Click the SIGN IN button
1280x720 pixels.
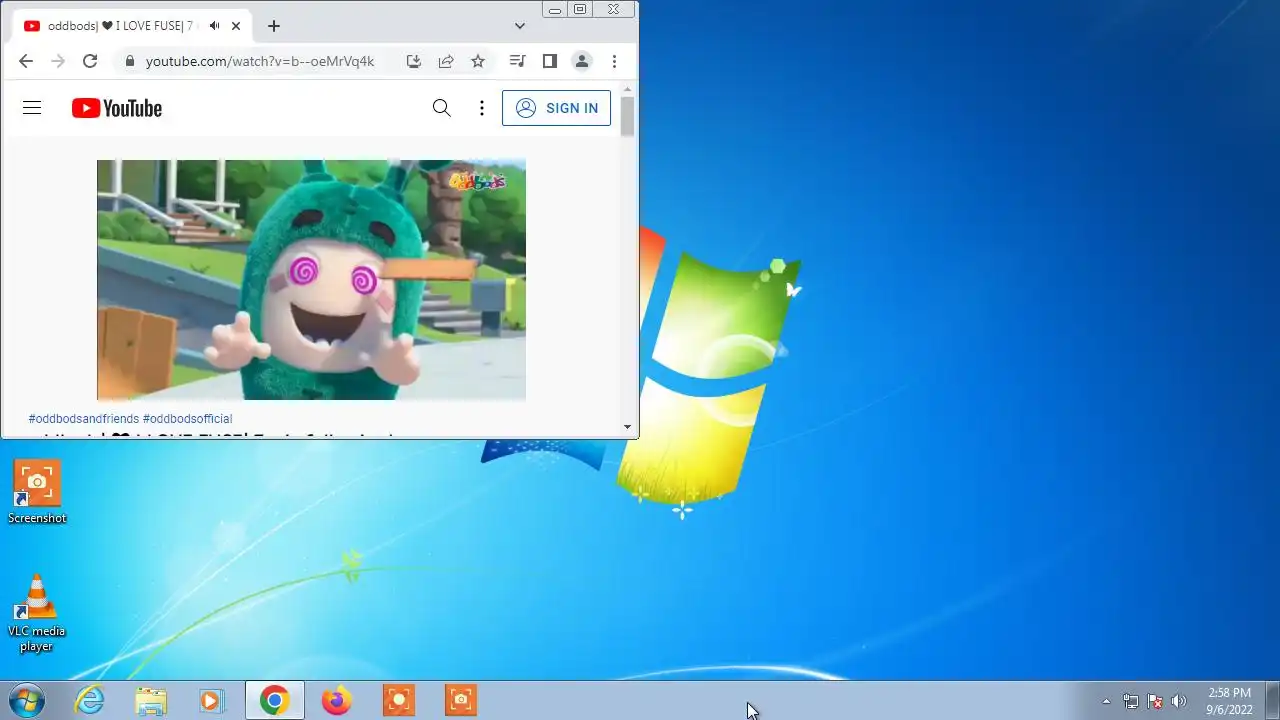[556, 108]
